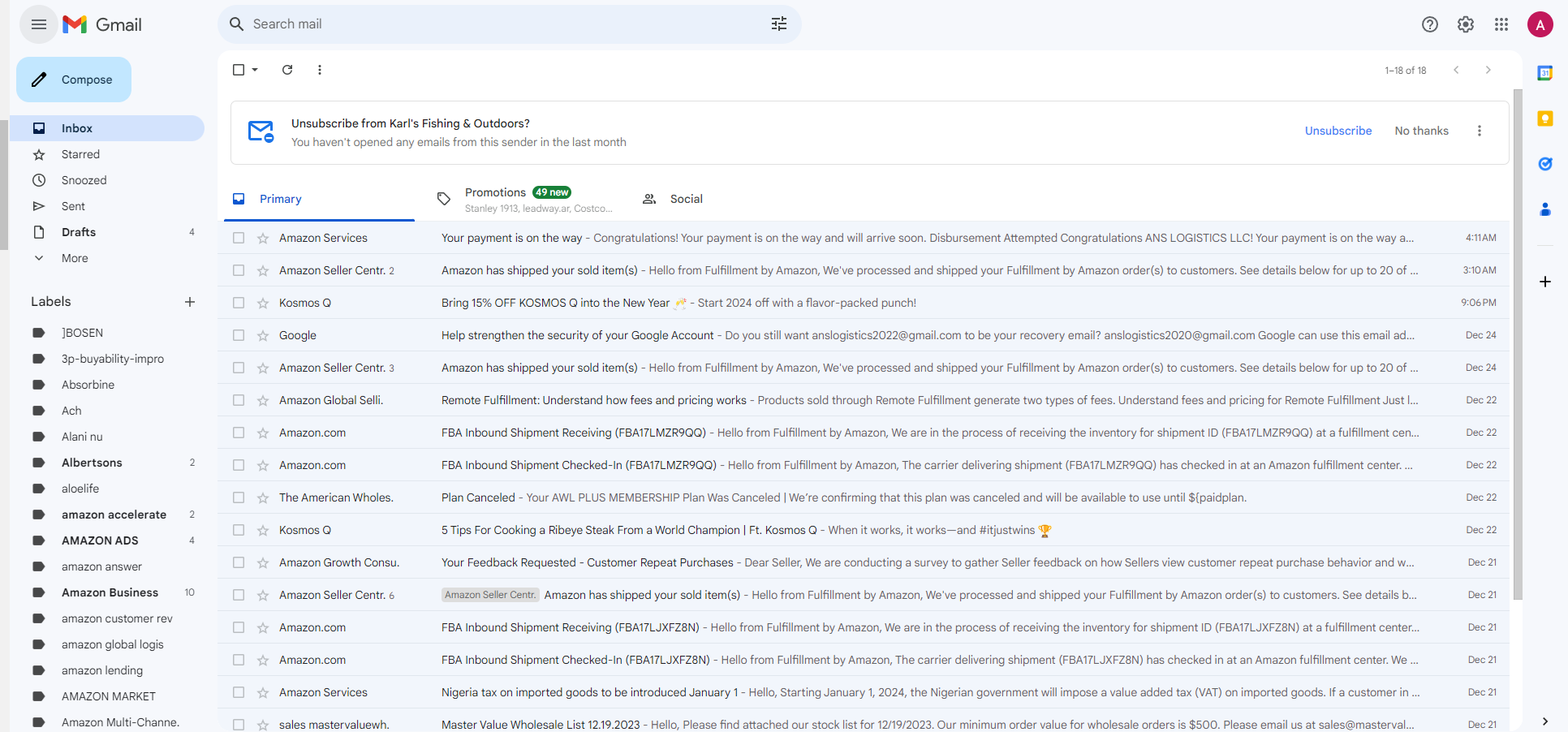
Task: Star the Google security email
Action: (x=263, y=335)
